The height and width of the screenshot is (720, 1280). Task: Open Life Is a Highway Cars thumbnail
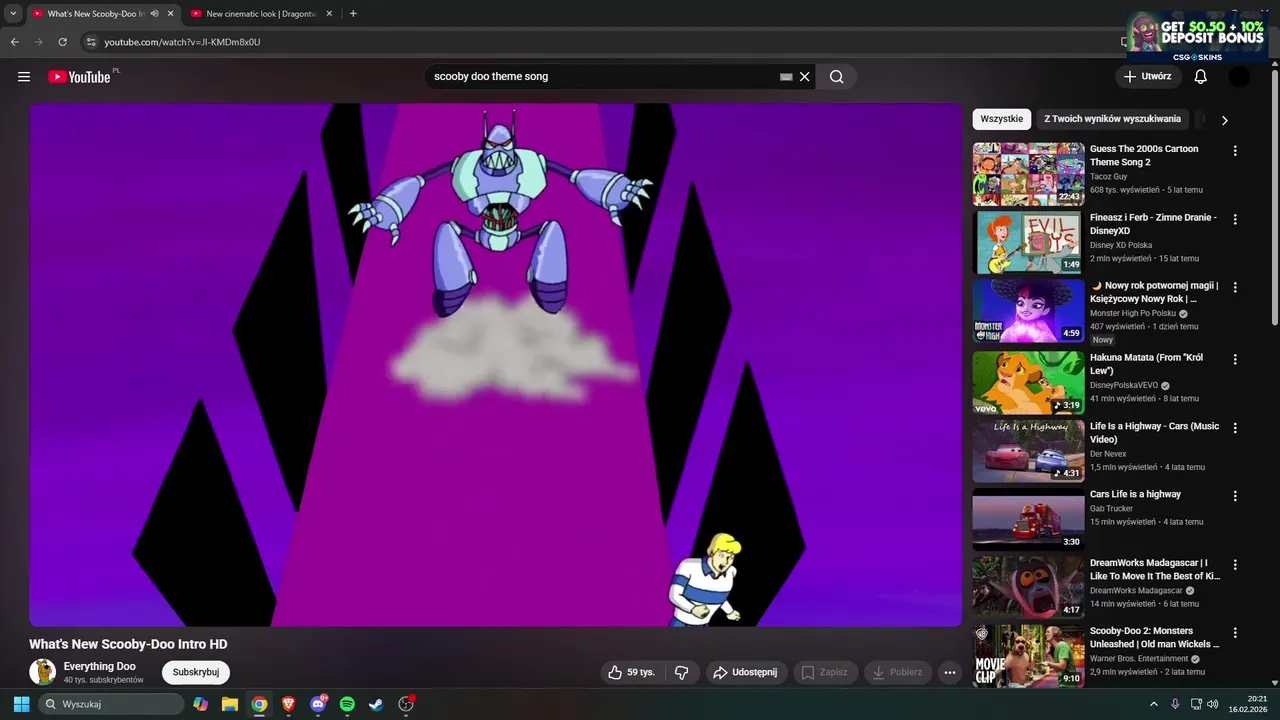tap(1028, 451)
